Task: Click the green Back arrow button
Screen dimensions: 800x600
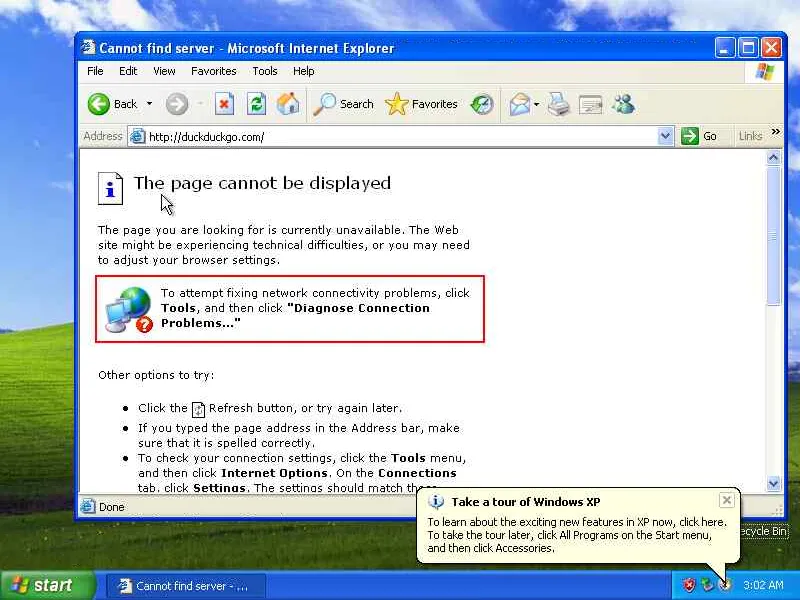Action: click(x=98, y=104)
